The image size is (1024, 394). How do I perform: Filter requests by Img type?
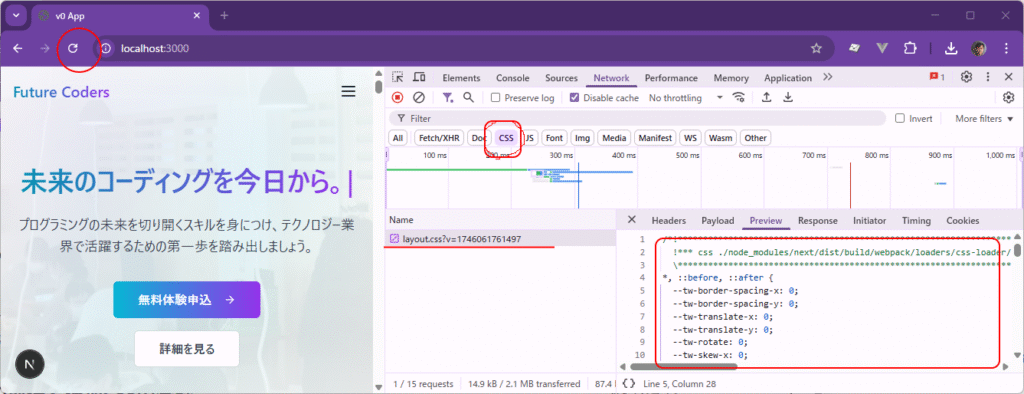click(x=583, y=138)
